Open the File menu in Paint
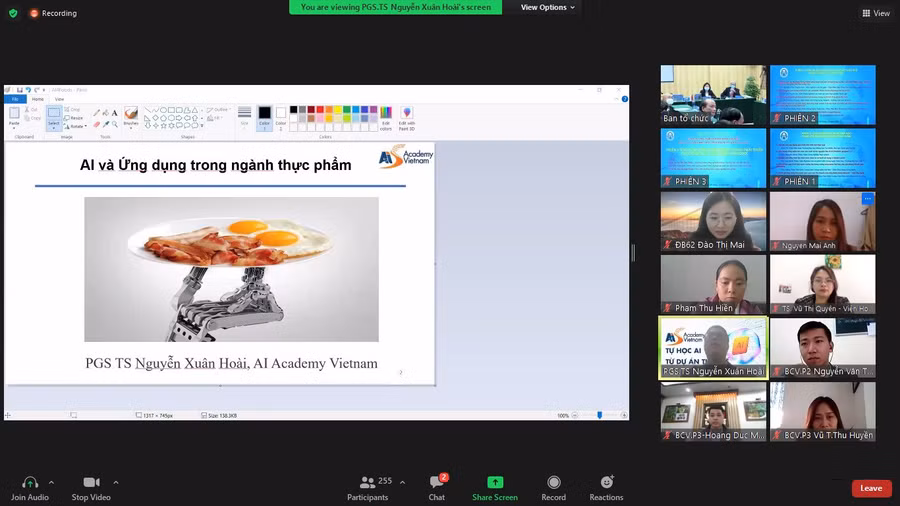The height and width of the screenshot is (506, 900). point(15,99)
